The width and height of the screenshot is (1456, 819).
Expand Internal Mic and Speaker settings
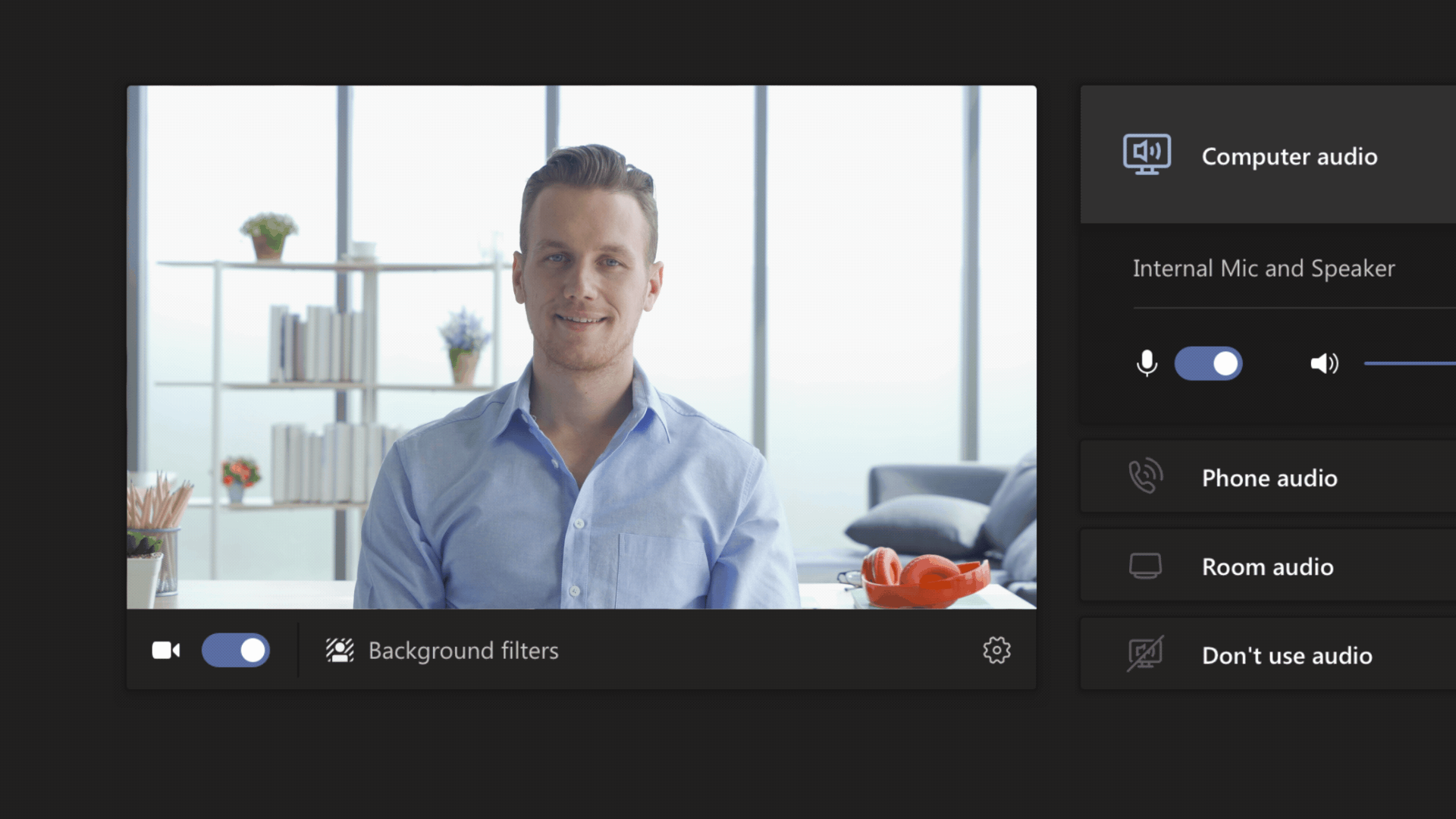click(x=1264, y=266)
